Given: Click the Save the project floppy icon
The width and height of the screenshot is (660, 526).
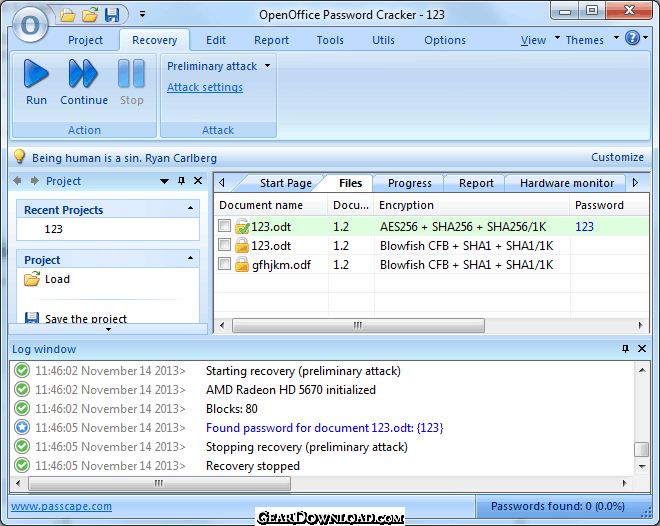Looking at the screenshot, I should click(32, 318).
